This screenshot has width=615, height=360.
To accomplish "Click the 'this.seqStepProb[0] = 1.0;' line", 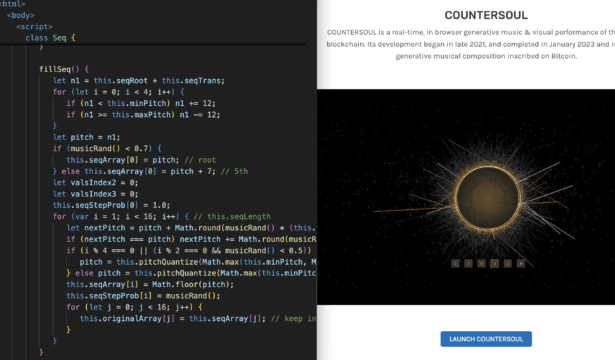I will (111, 205).
